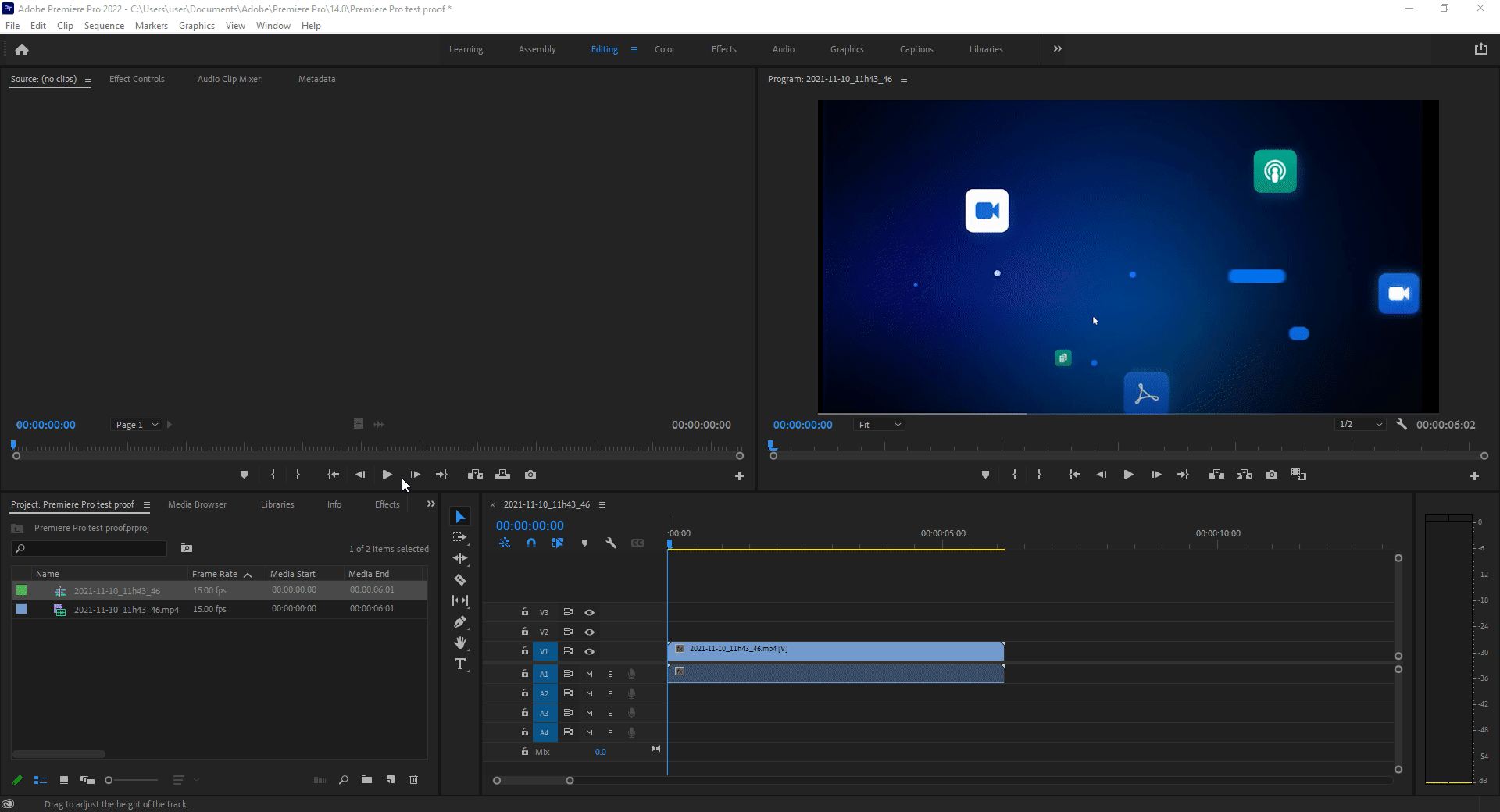Switch Project panel to Icon View
This screenshot has width=1500, height=812.
click(64, 779)
